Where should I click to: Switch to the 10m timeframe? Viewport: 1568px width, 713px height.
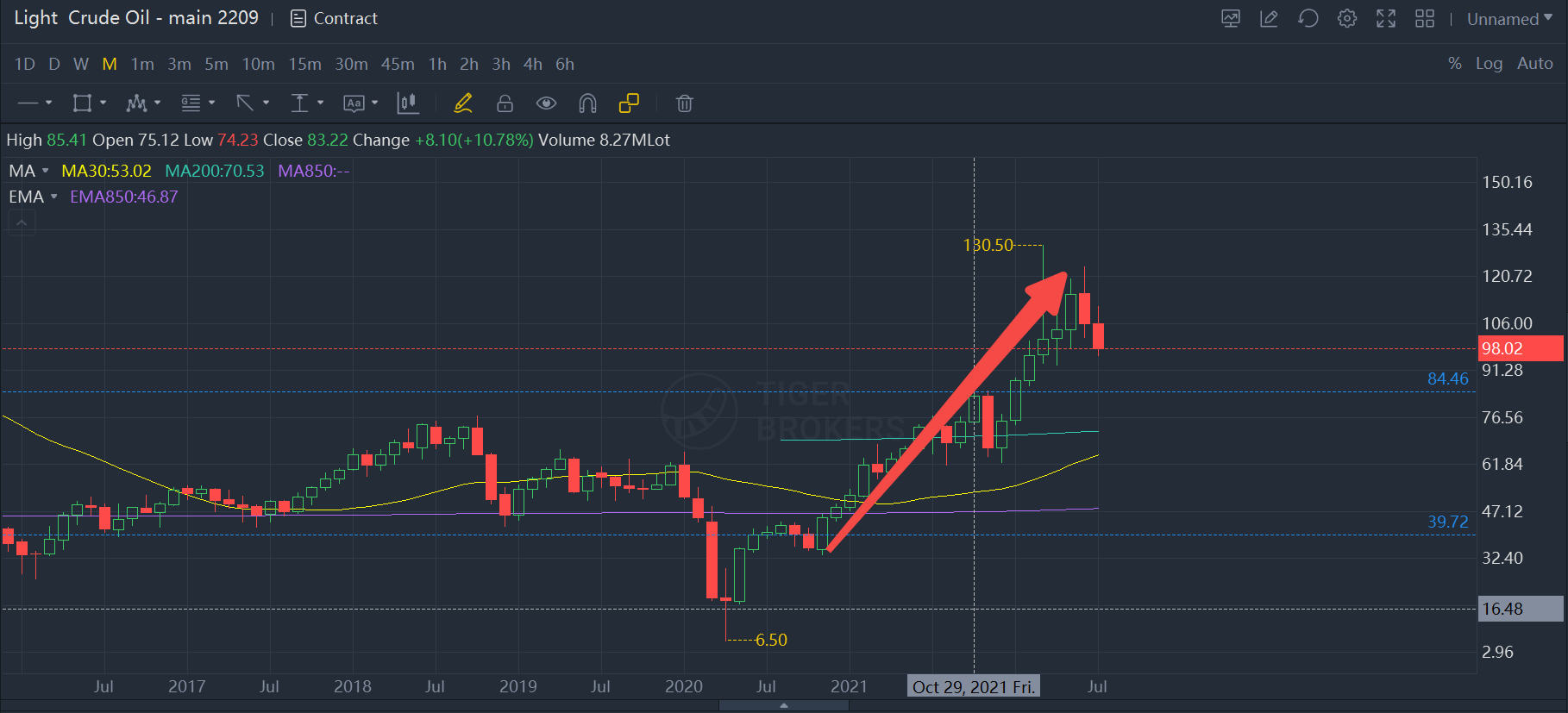(259, 64)
